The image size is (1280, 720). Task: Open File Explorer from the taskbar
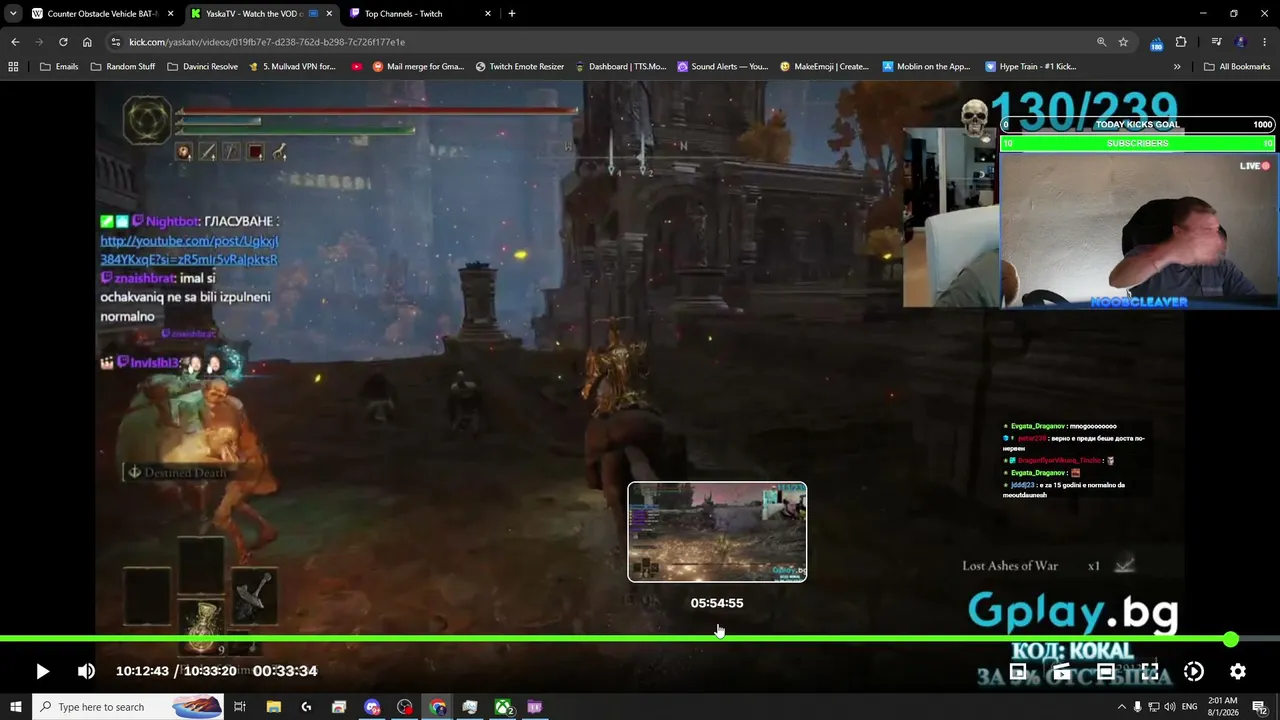click(x=273, y=707)
